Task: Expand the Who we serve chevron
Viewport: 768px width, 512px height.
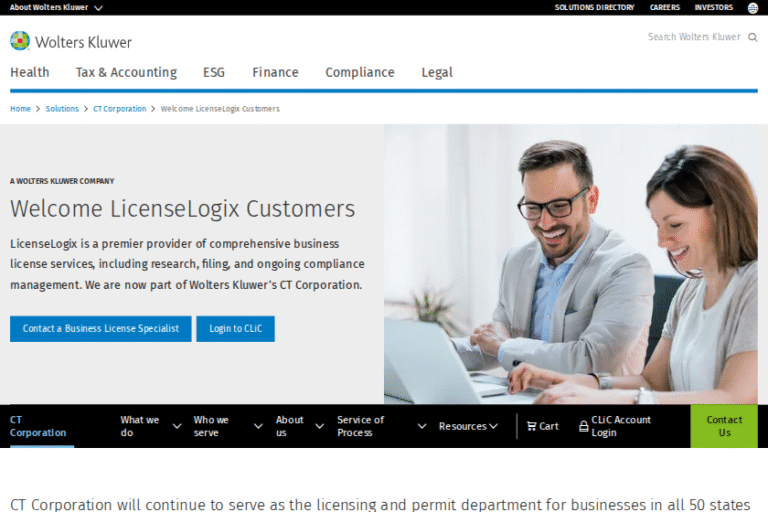Action: [258, 426]
